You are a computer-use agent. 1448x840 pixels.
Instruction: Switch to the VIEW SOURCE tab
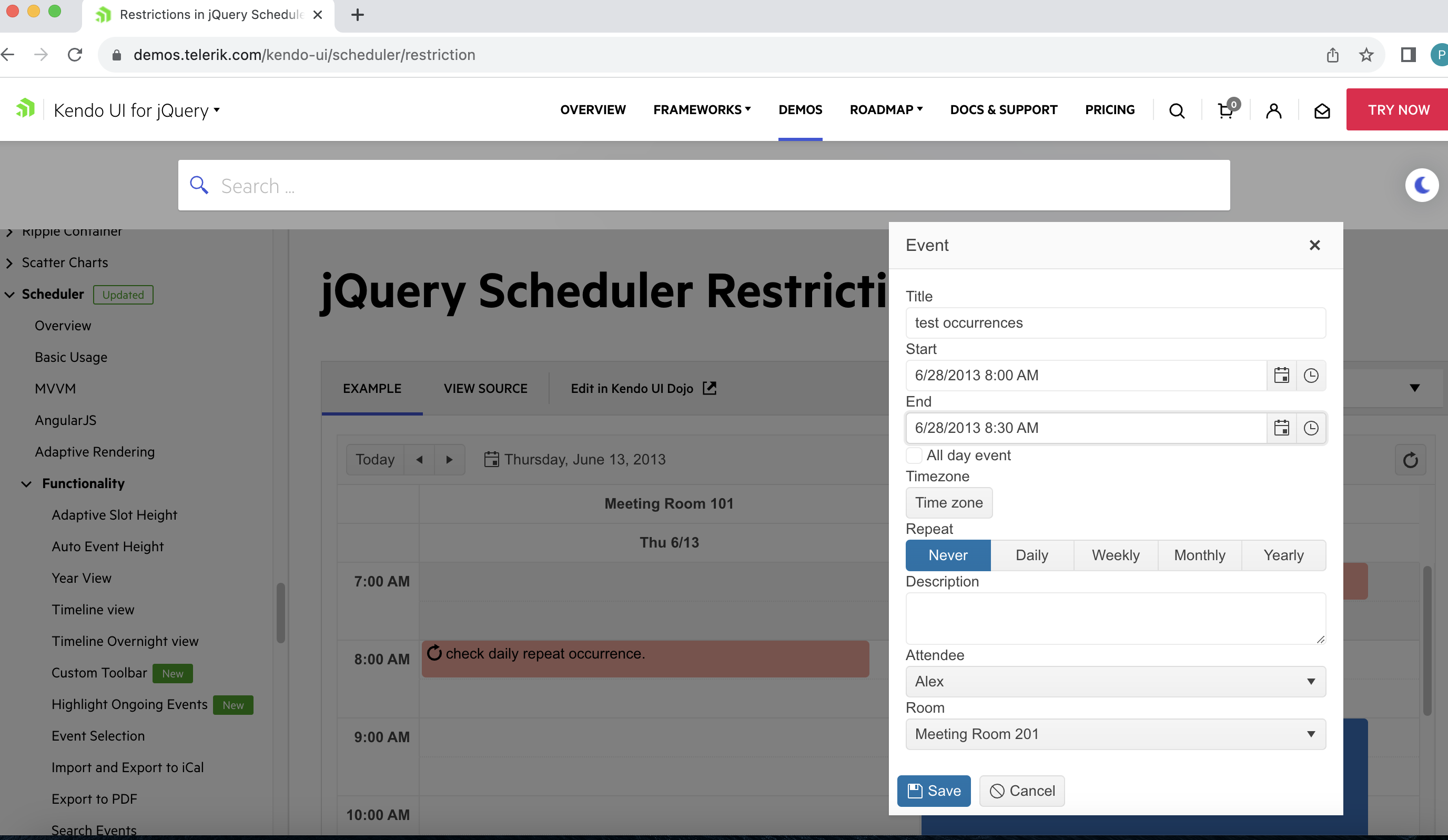click(485, 388)
